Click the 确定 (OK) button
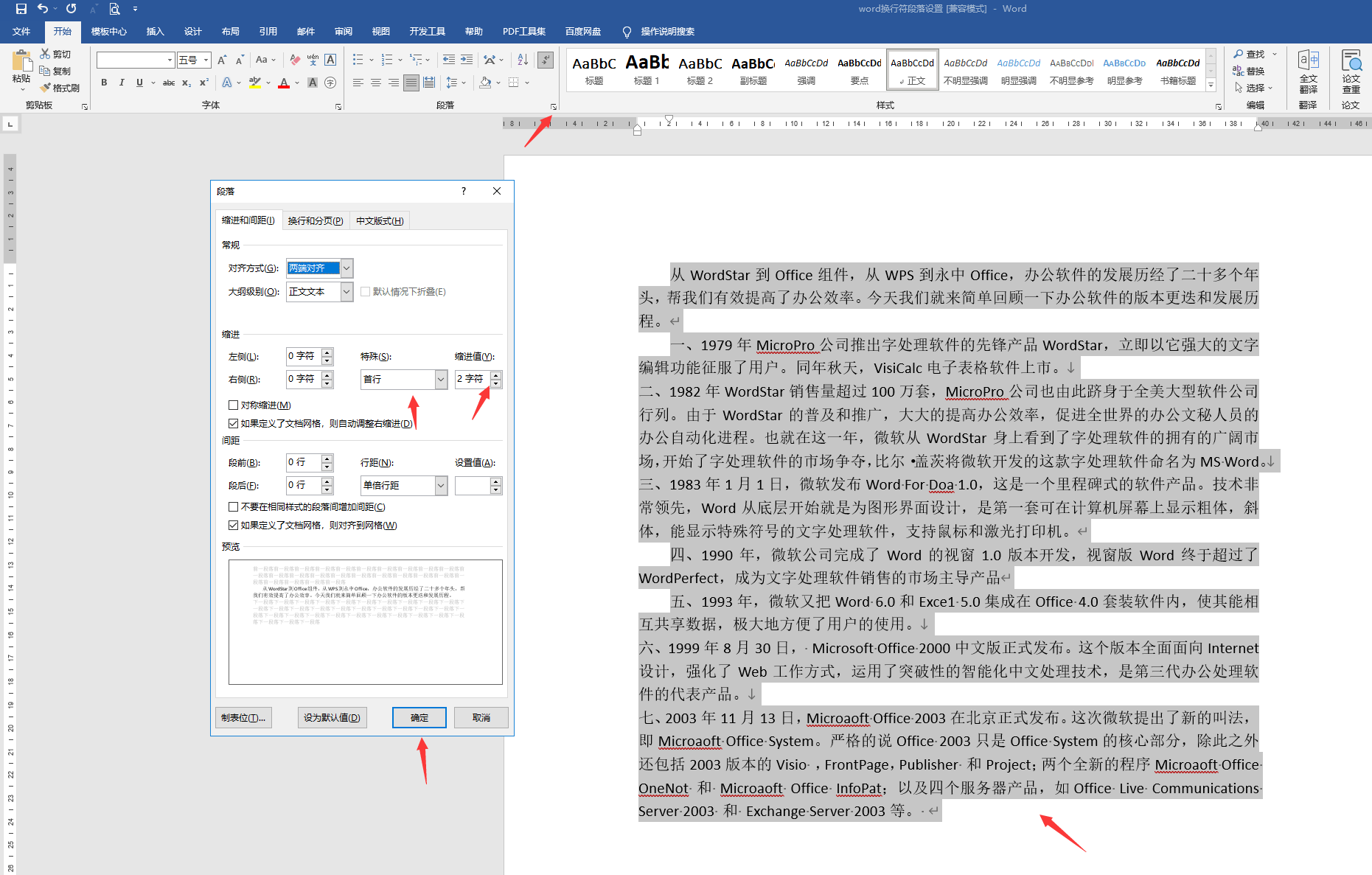The width and height of the screenshot is (1372, 875). 419,718
